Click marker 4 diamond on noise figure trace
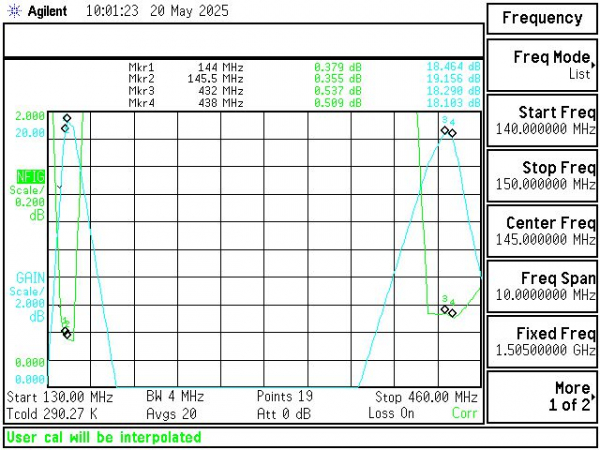The height and width of the screenshot is (450, 600). pos(452,313)
